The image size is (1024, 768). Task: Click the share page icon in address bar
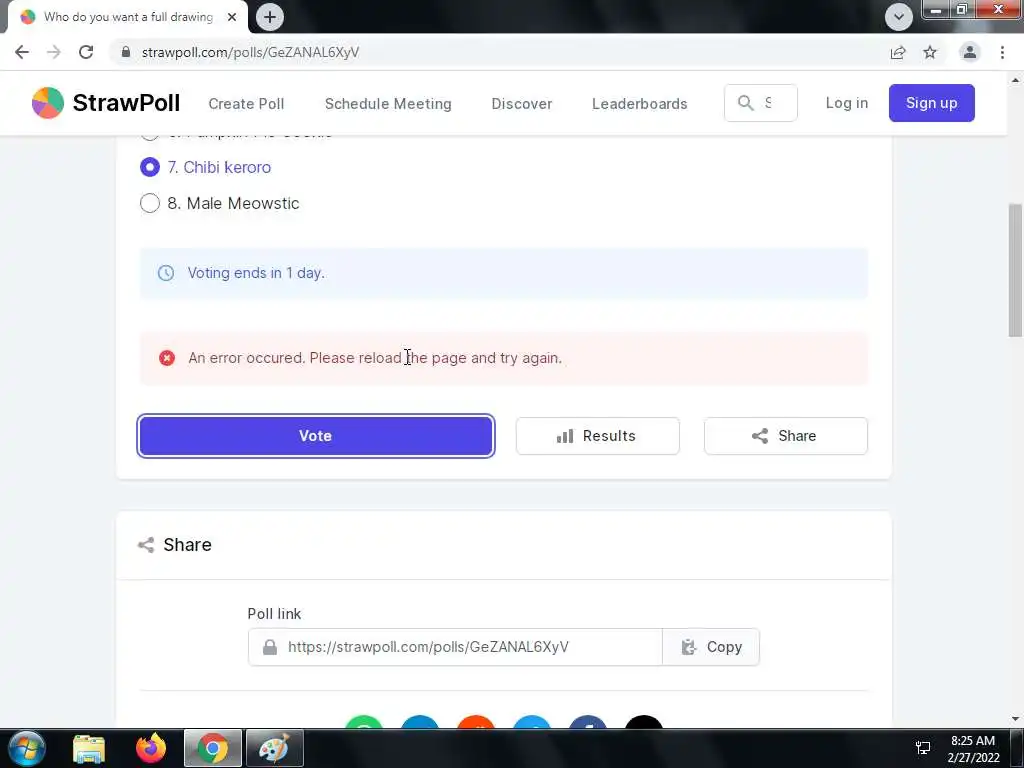point(898,52)
